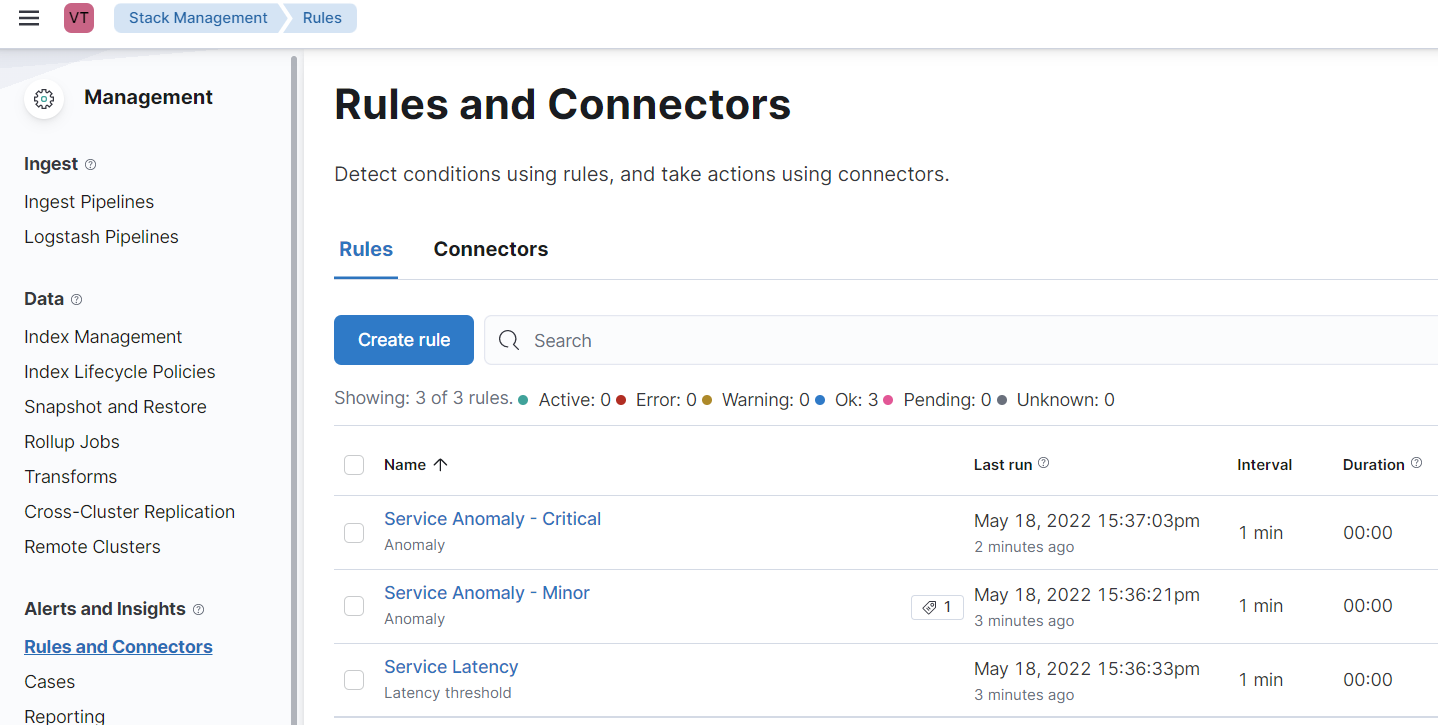Open the hamburger navigation menu
This screenshot has width=1438, height=725.
click(x=29, y=17)
